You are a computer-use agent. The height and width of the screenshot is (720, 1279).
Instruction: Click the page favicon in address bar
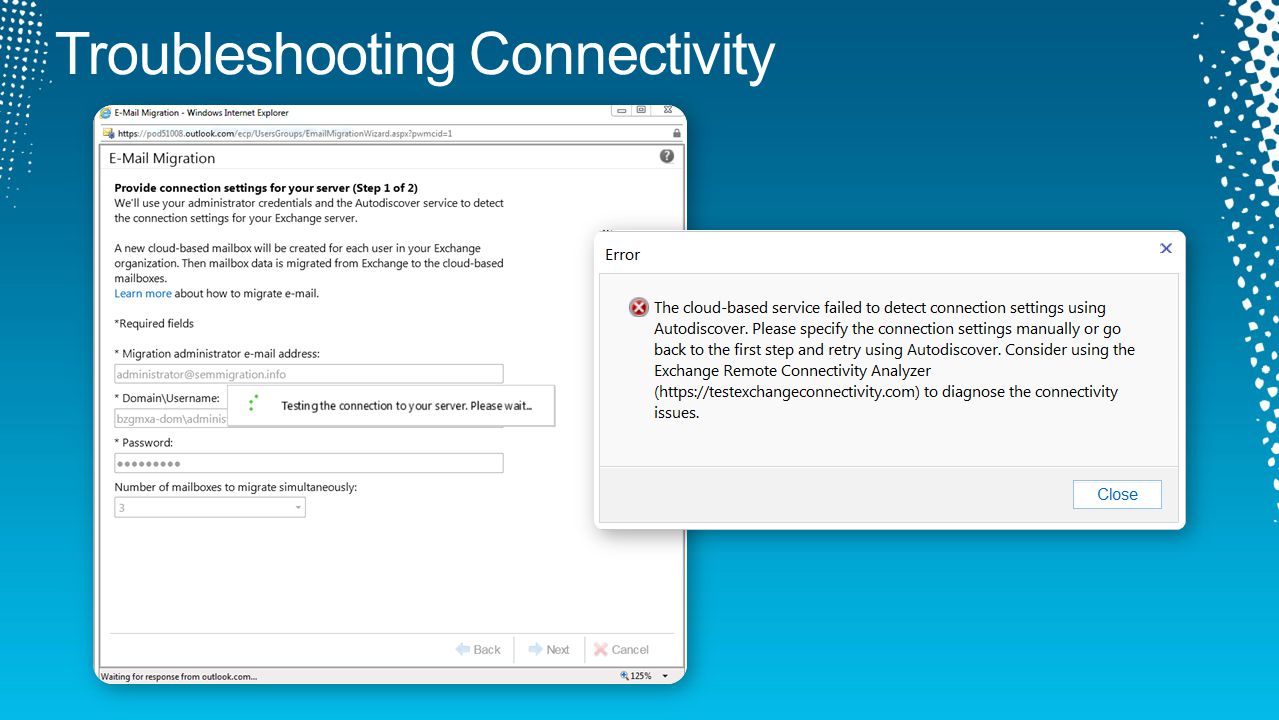pos(108,133)
